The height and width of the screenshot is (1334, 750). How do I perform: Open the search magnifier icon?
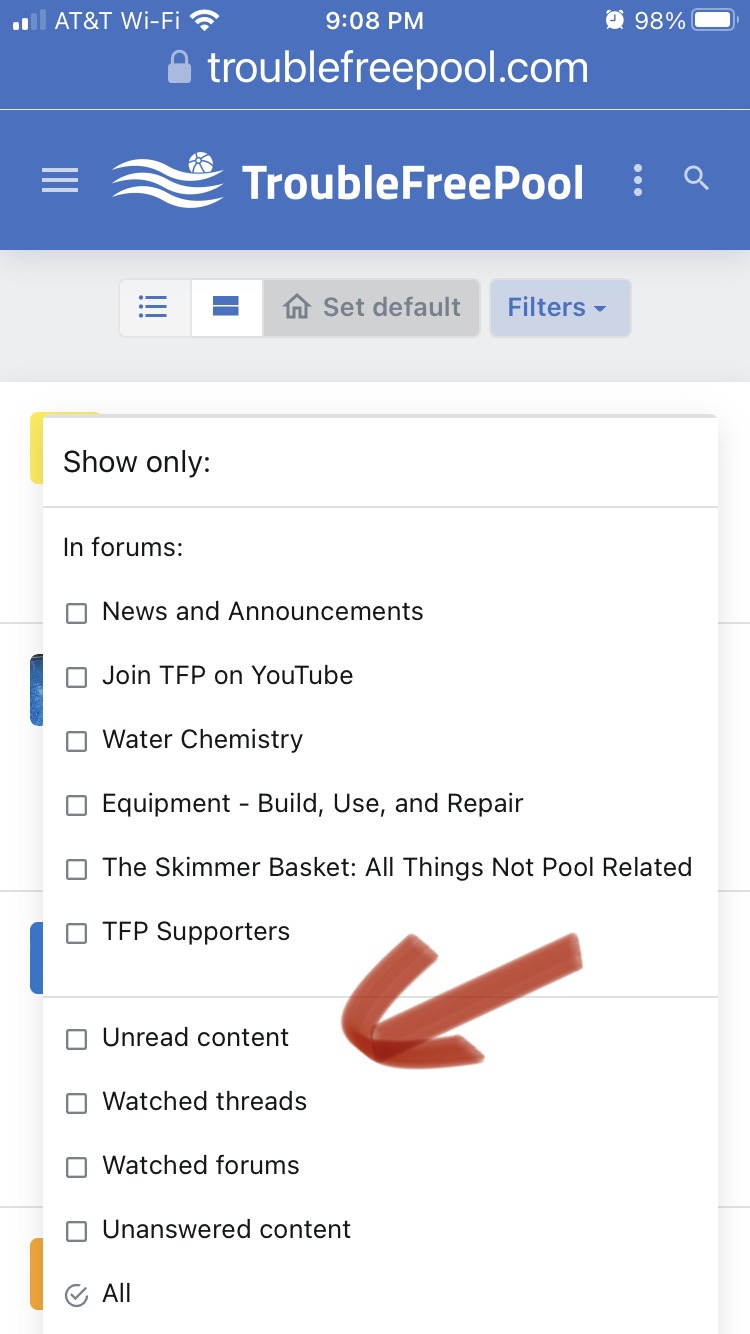click(x=696, y=179)
